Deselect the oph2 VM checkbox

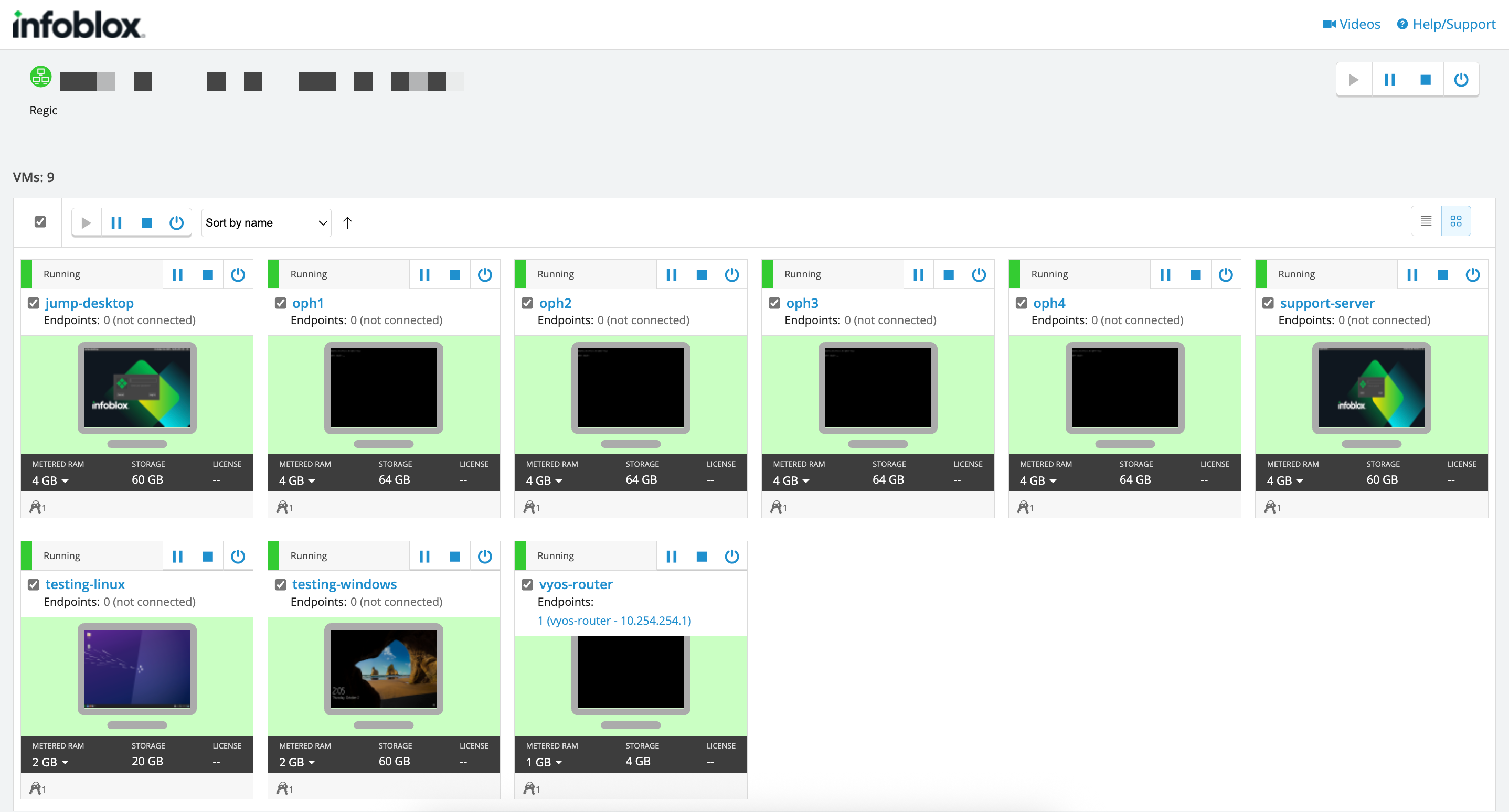click(527, 303)
